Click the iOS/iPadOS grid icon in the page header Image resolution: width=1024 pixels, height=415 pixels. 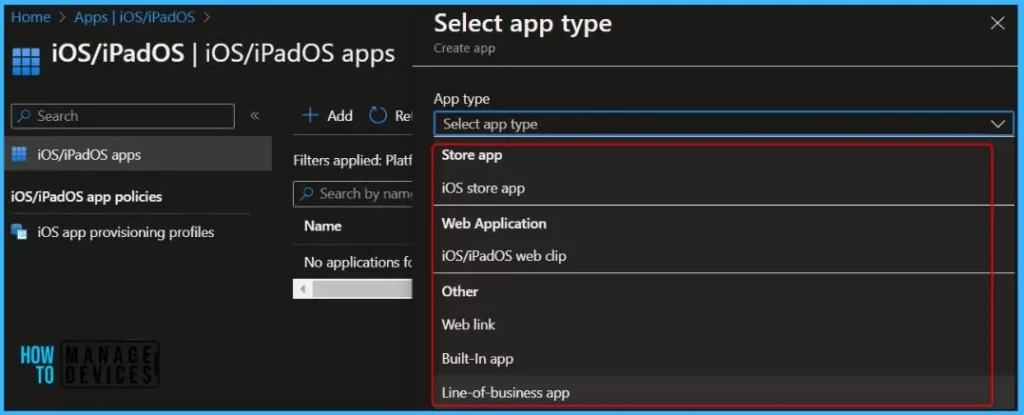[x=26, y=61]
